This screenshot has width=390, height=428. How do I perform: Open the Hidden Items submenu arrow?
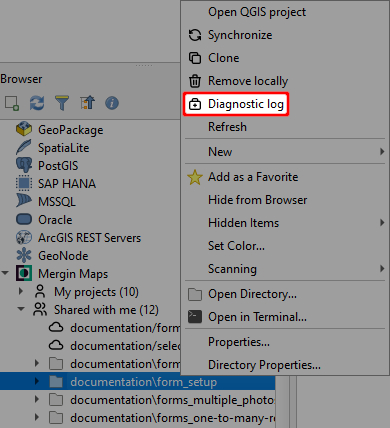[382, 223]
